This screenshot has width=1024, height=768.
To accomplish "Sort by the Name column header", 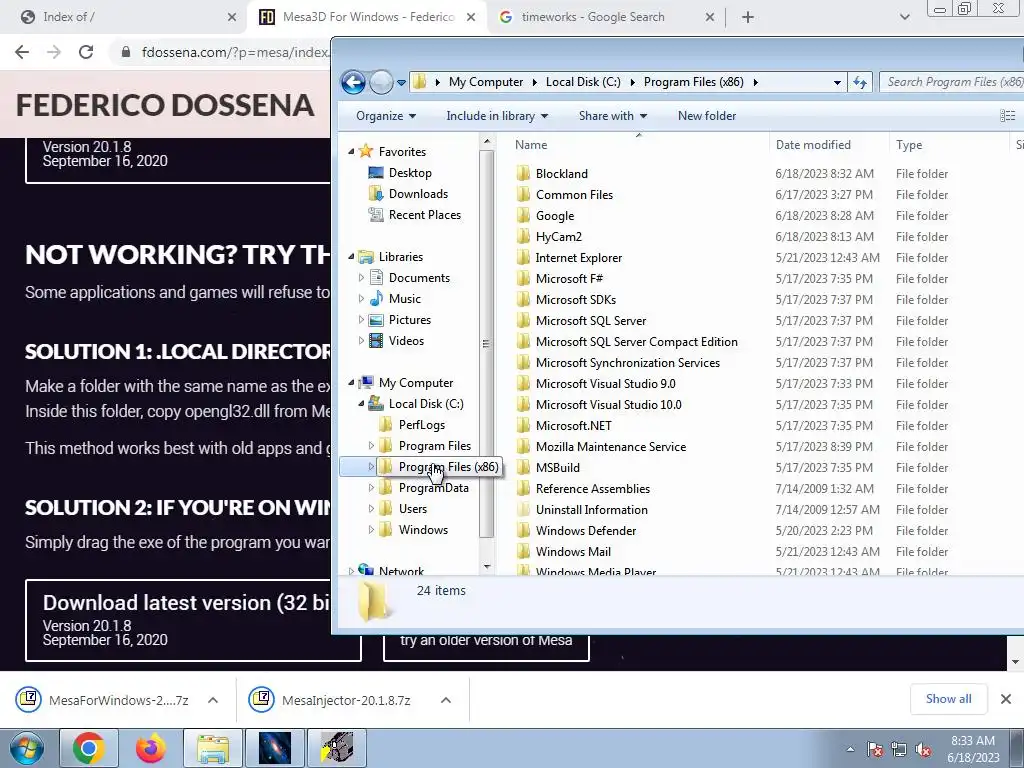I will (639, 145).
